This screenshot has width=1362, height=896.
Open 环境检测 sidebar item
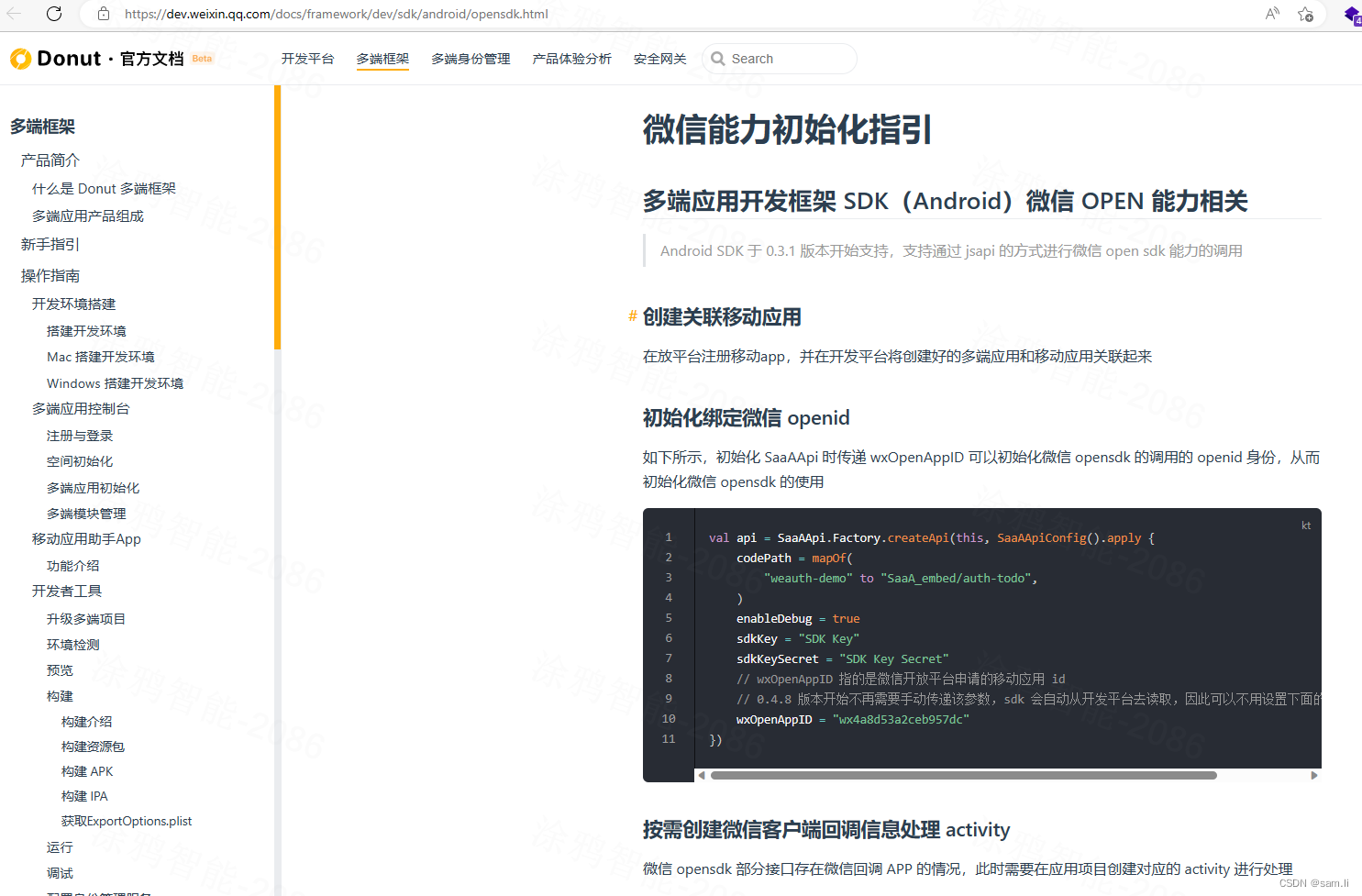click(x=72, y=645)
